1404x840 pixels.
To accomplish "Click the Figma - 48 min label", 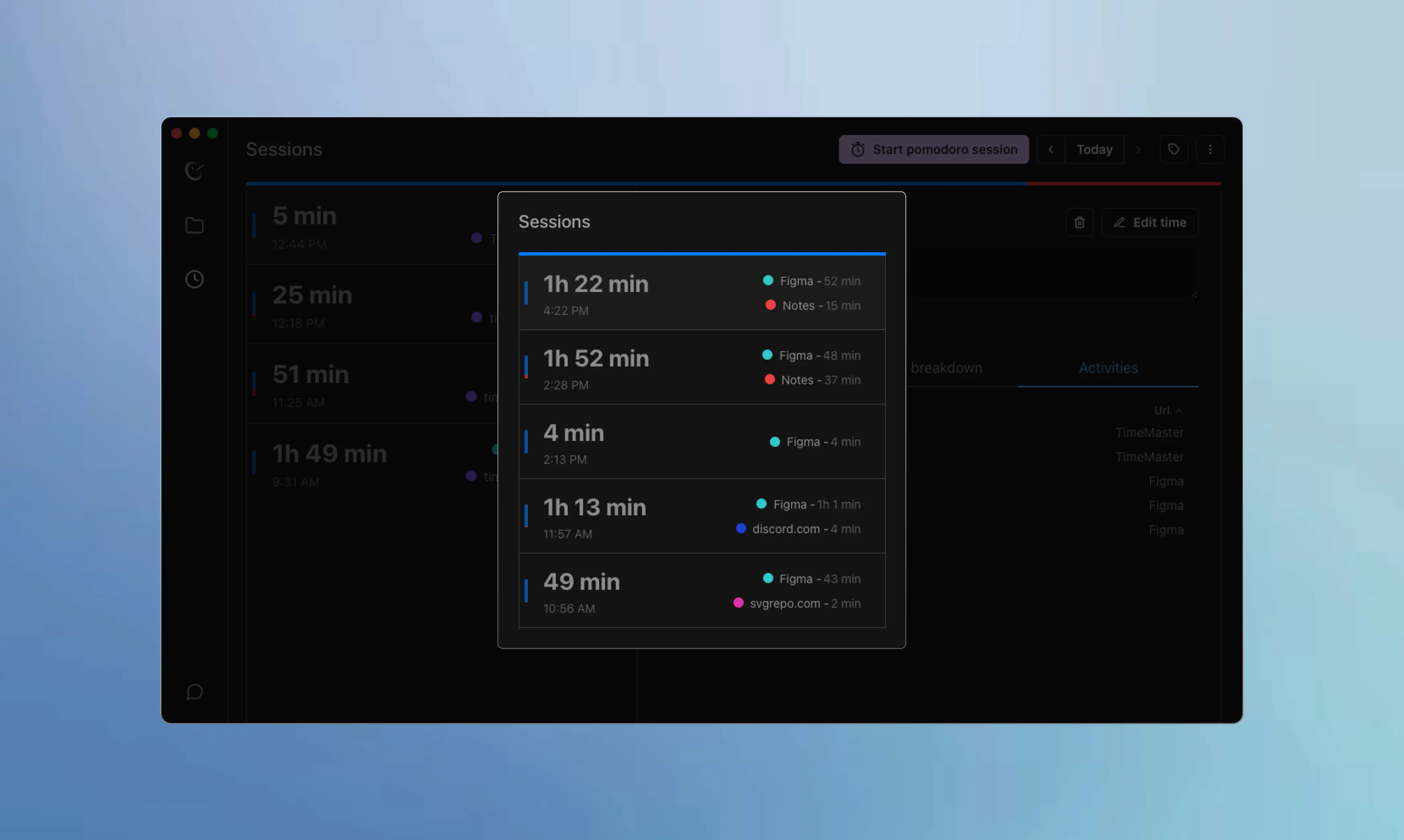I will pyautogui.click(x=820, y=355).
